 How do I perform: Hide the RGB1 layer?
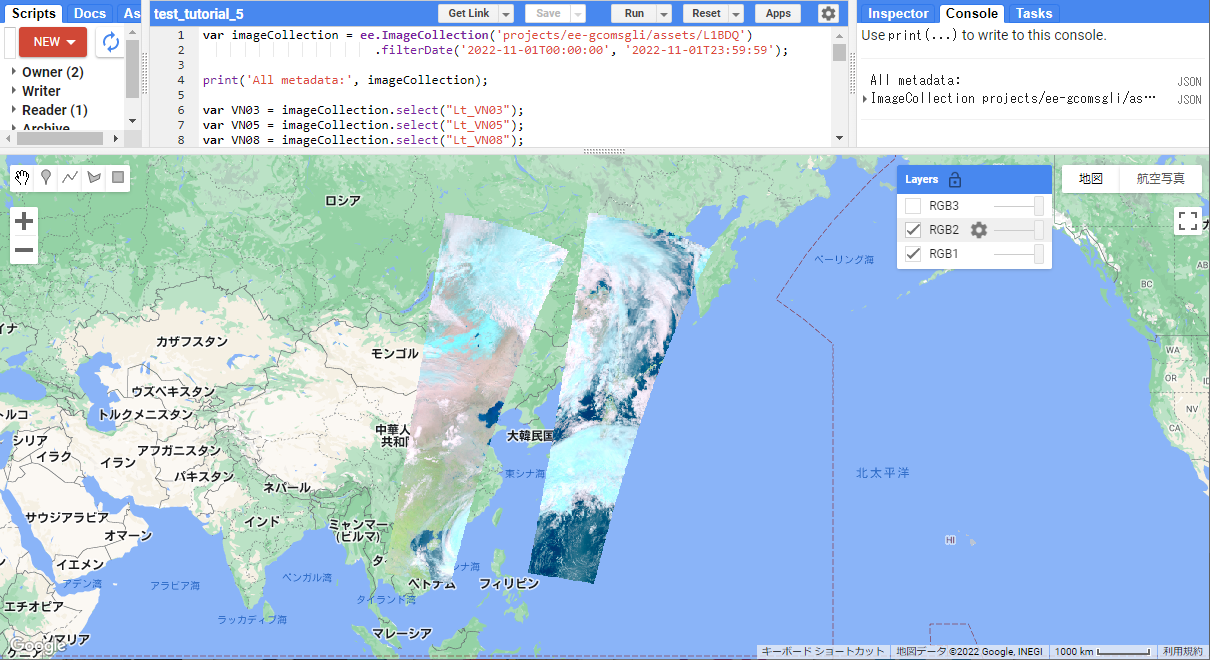[x=913, y=254]
